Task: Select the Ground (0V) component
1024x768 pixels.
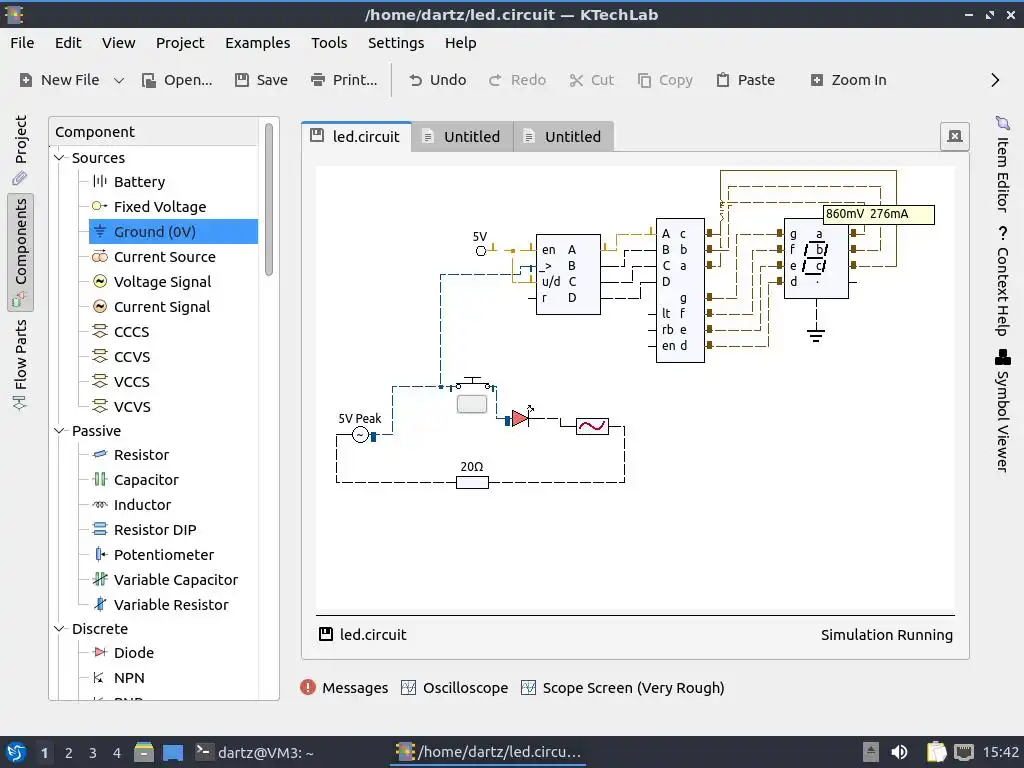Action: [x=173, y=232]
